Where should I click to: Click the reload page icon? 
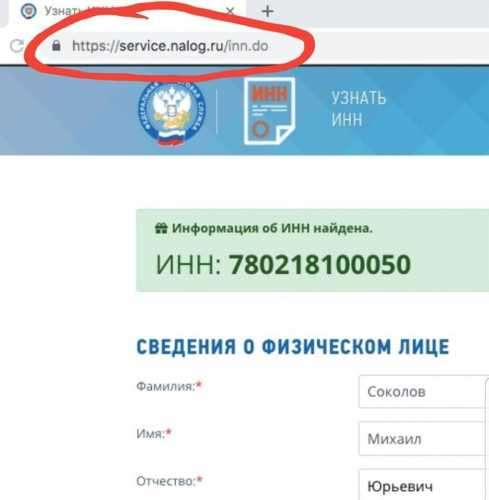pyautogui.click(x=17, y=46)
